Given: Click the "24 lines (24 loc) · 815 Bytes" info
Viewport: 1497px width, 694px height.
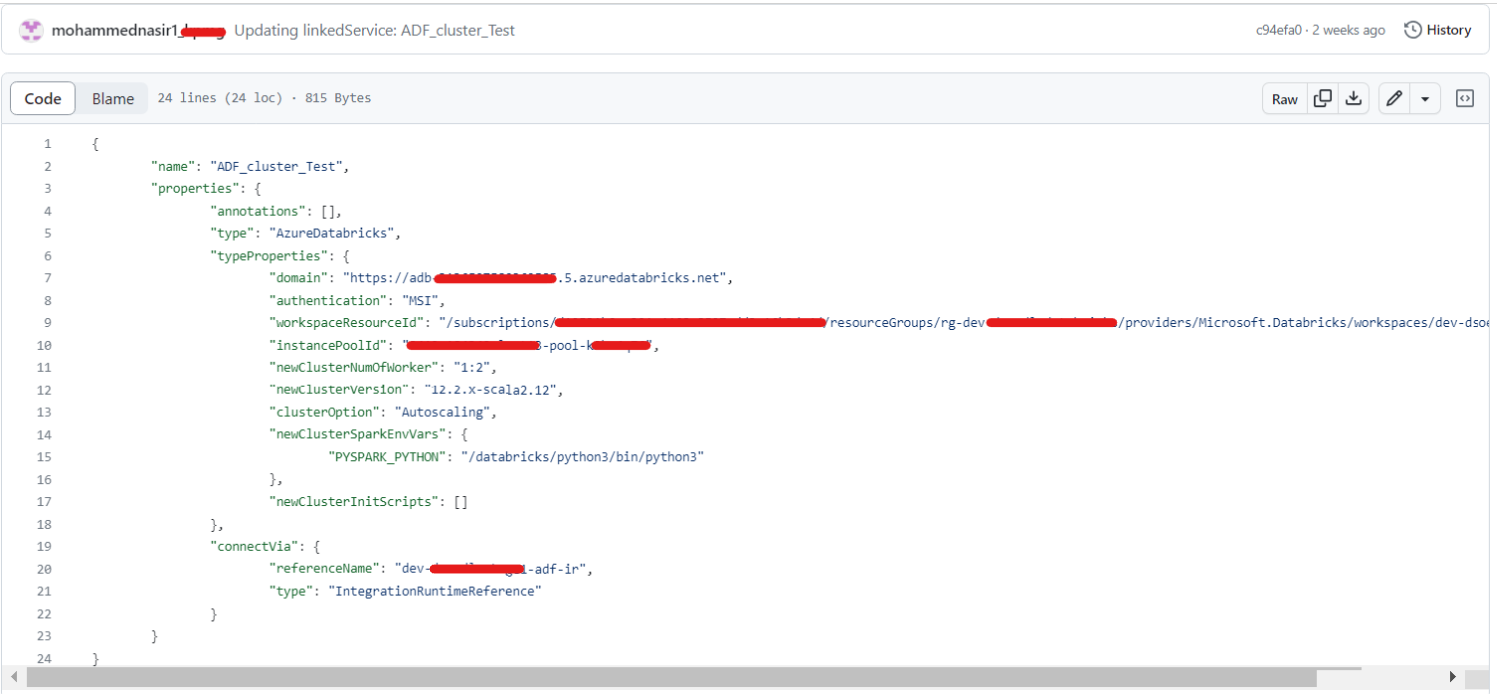Looking at the screenshot, I should [264, 98].
